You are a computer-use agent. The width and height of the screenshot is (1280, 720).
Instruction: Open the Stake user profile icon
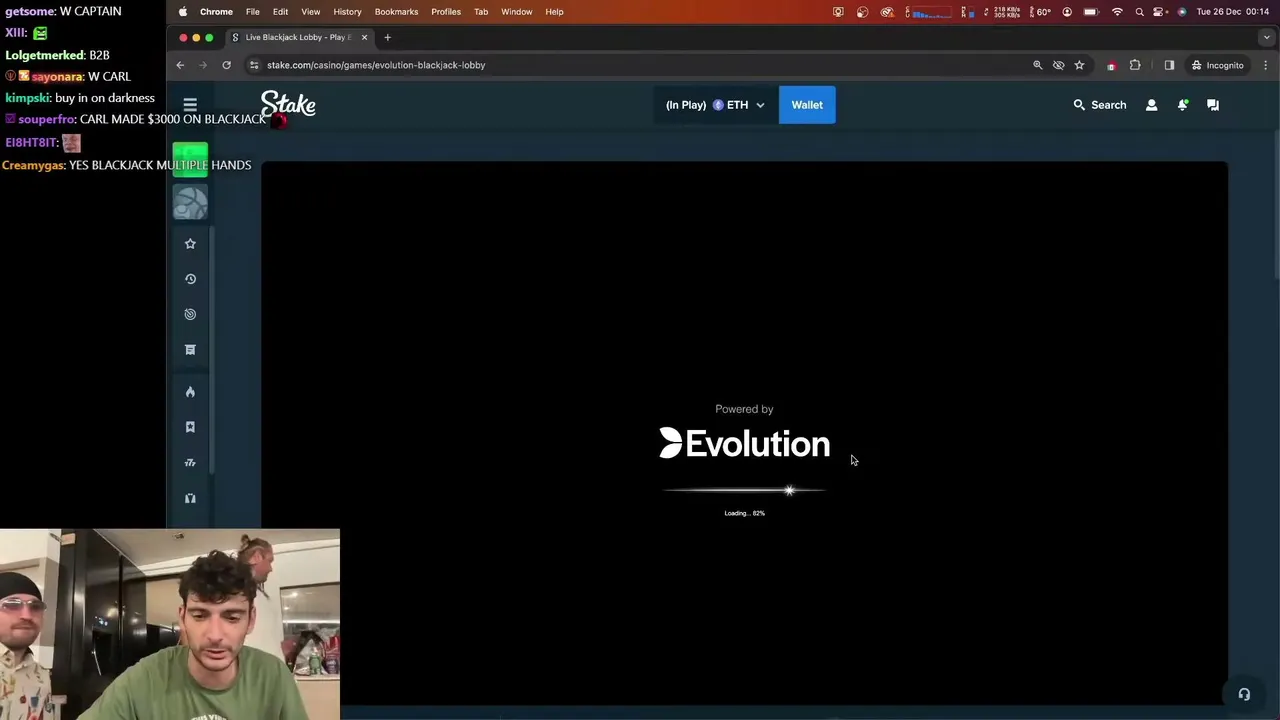pyautogui.click(x=1151, y=105)
